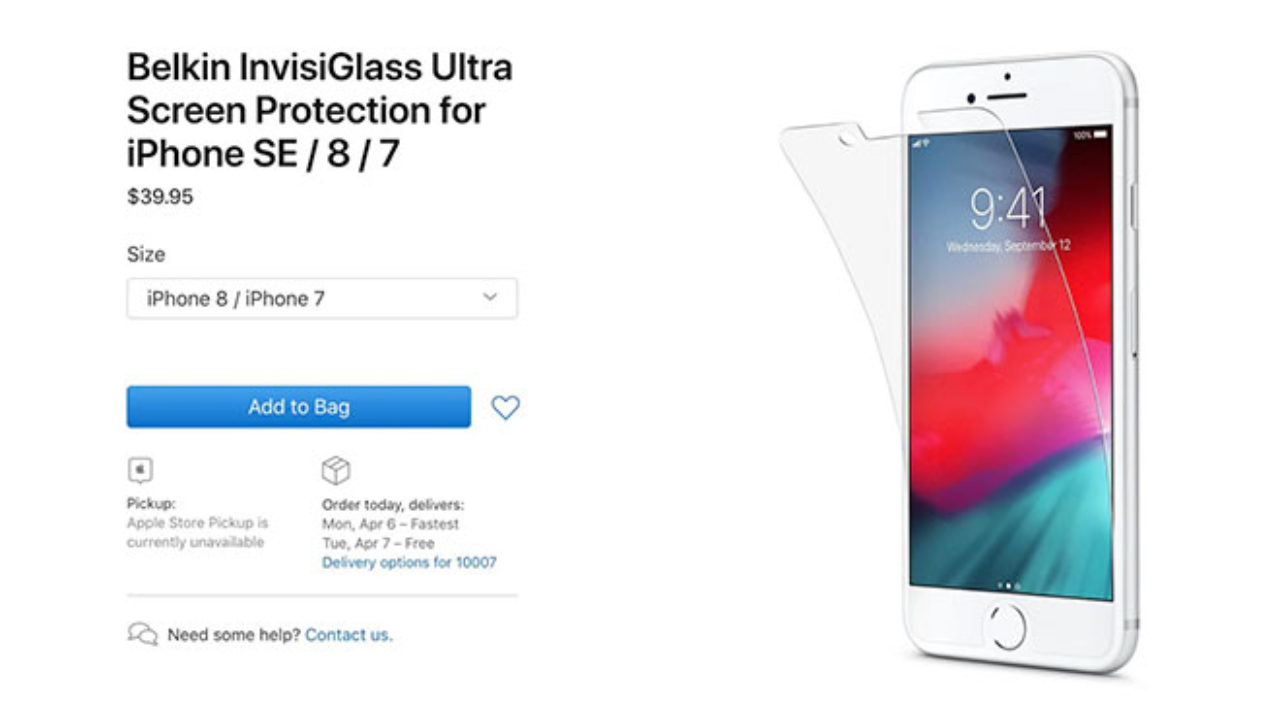Click the Apple Store Pickup unavailable text
This screenshot has height=720, width=1280.
[x=197, y=532]
